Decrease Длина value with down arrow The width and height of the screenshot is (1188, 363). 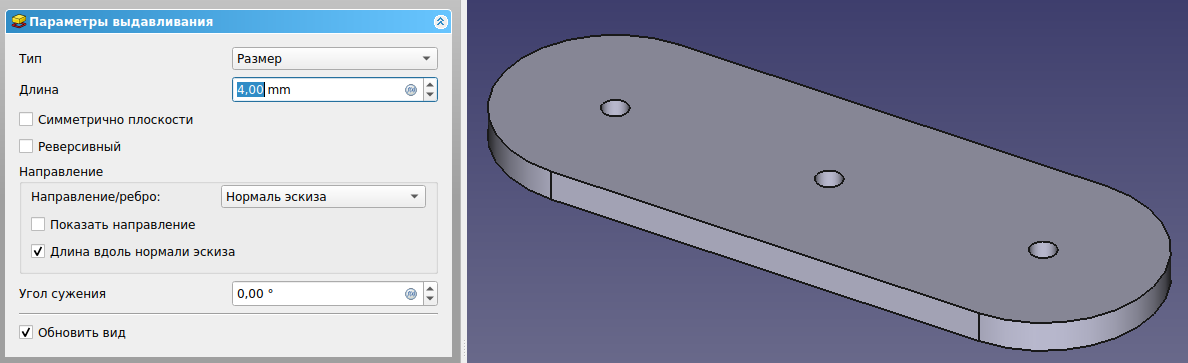[430, 95]
